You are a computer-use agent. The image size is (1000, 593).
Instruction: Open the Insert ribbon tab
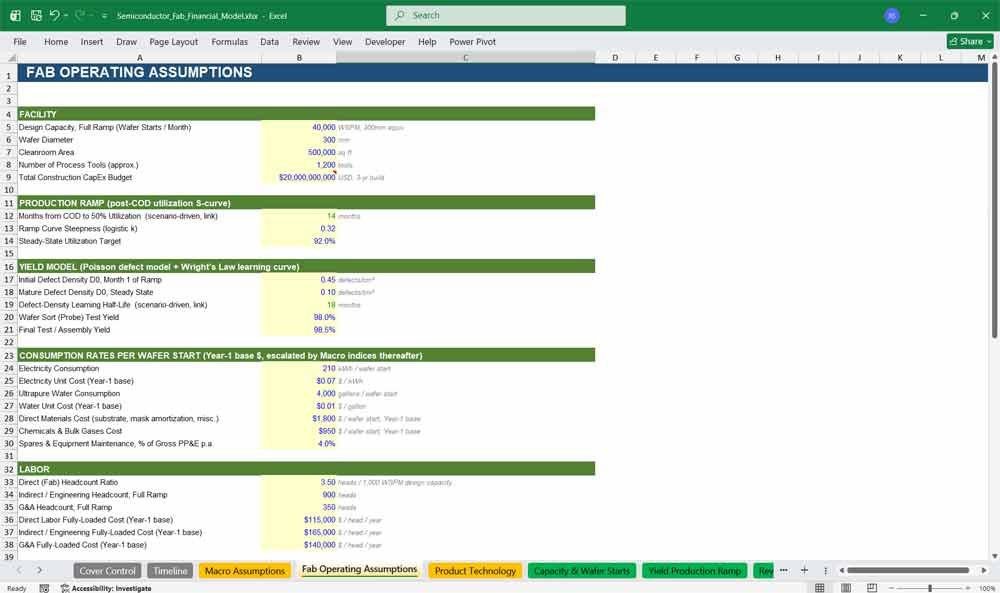click(91, 41)
